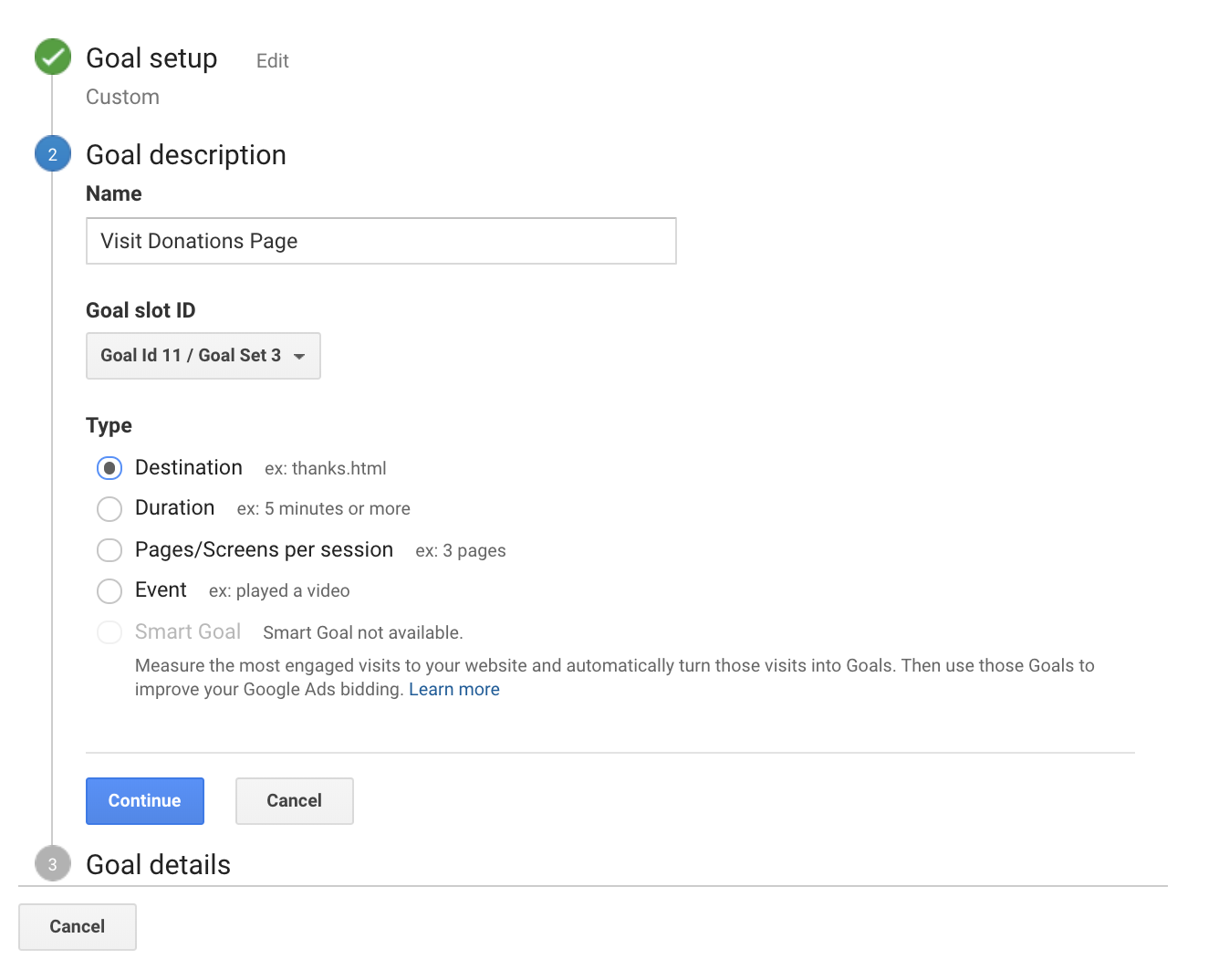Viewport: 1219px width, 980px height.
Task: Select the Pages/Screens per session type
Action: click(x=109, y=550)
